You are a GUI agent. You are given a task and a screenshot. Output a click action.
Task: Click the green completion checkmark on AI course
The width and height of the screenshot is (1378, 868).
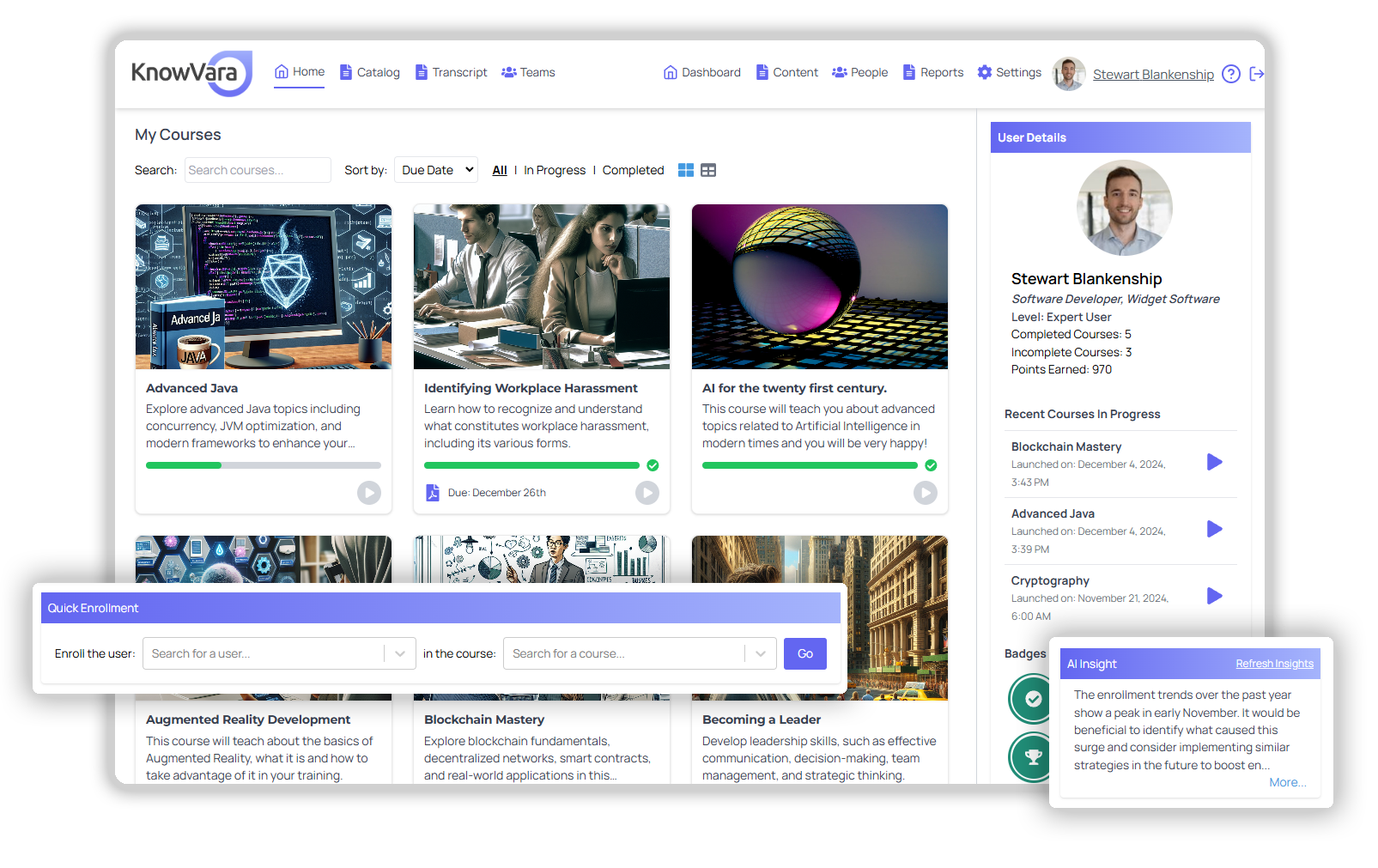pos(931,465)
